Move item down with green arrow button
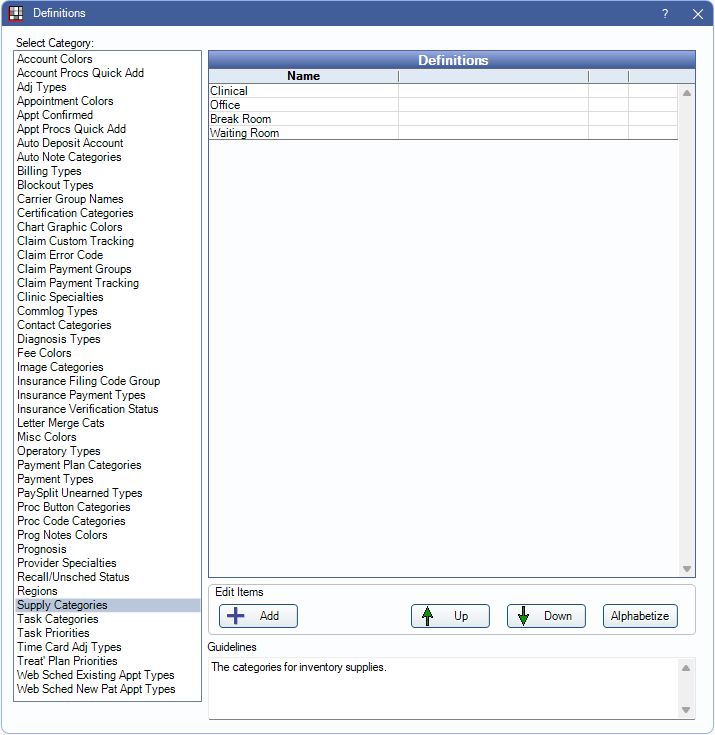Image resolution: width=715 pixels, height=735 pixels. coord(546,616)
